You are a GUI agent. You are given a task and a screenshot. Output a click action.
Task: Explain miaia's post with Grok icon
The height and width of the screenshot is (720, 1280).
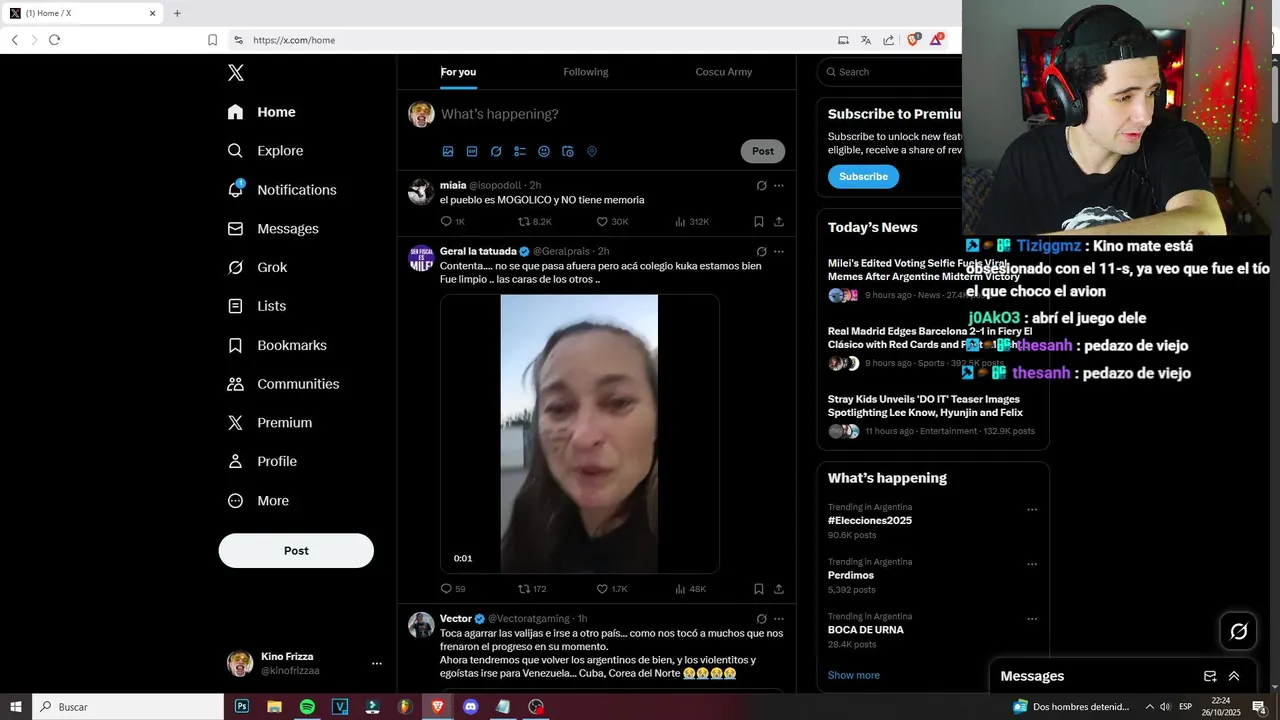point(761,186)
